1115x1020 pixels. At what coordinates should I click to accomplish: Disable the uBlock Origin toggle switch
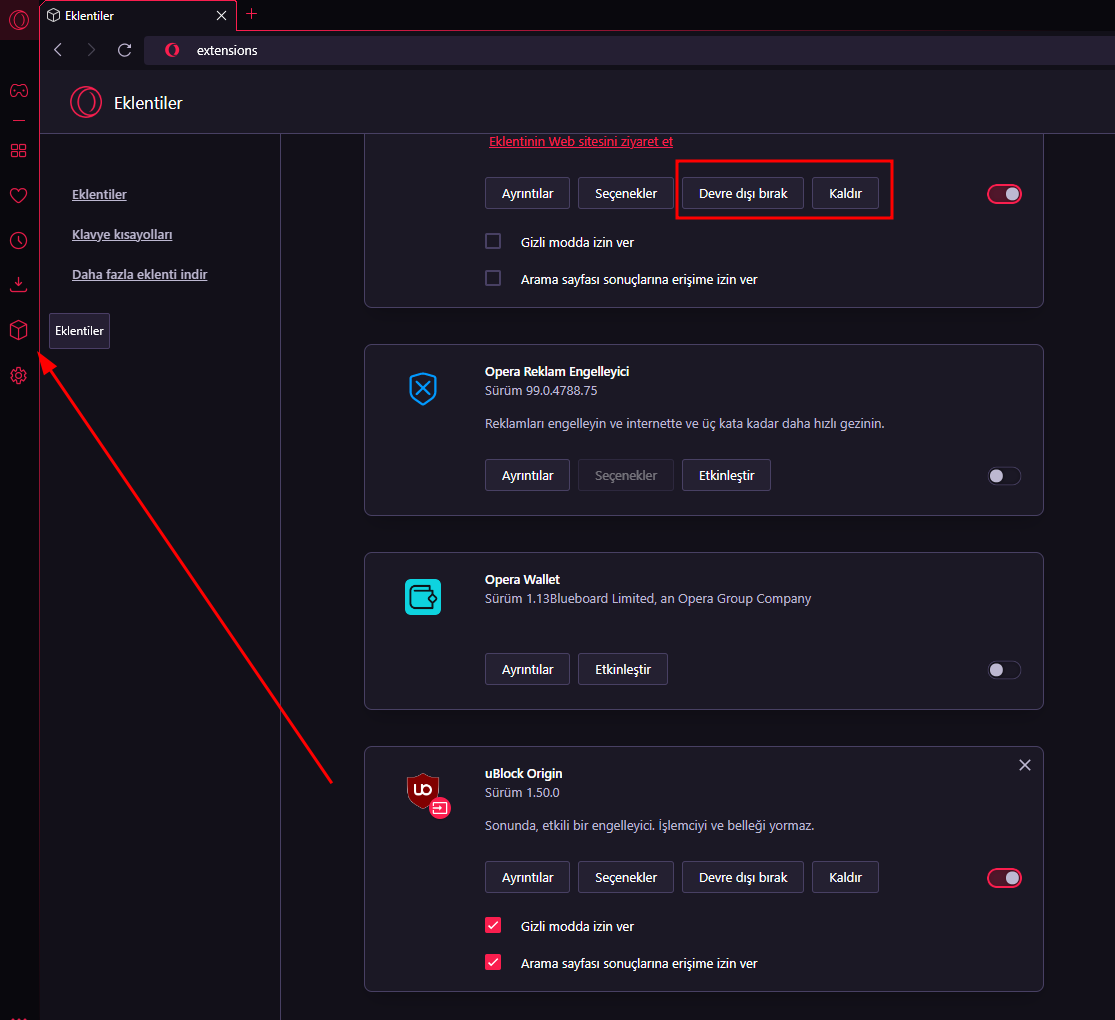(x=1004, y=878)
